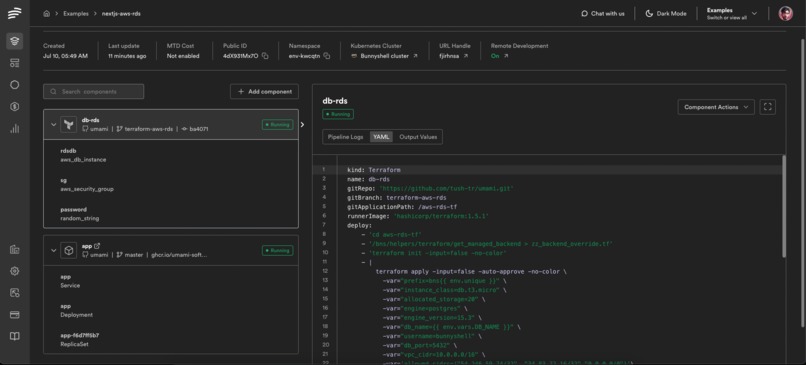Click the db-rds Running status badge in list
The height and width of the screenshot is (365, 806).
(277, 124)
